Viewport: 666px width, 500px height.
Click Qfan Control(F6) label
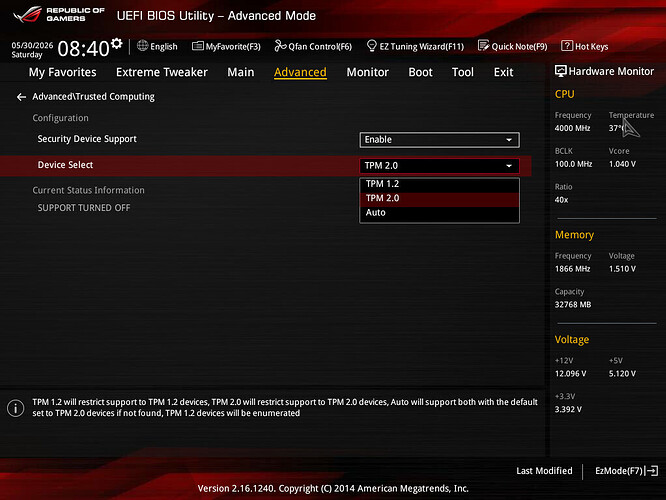(x=320, y=46)
